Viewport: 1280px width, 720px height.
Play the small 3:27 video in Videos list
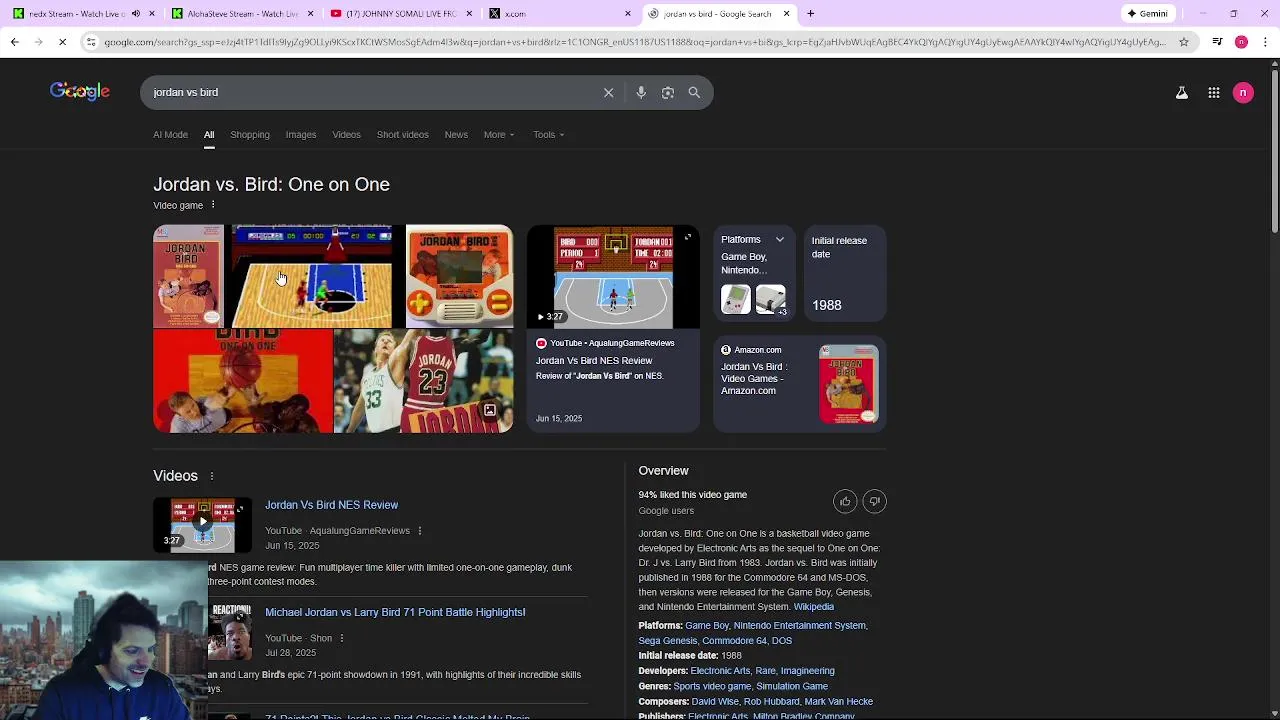202,525
